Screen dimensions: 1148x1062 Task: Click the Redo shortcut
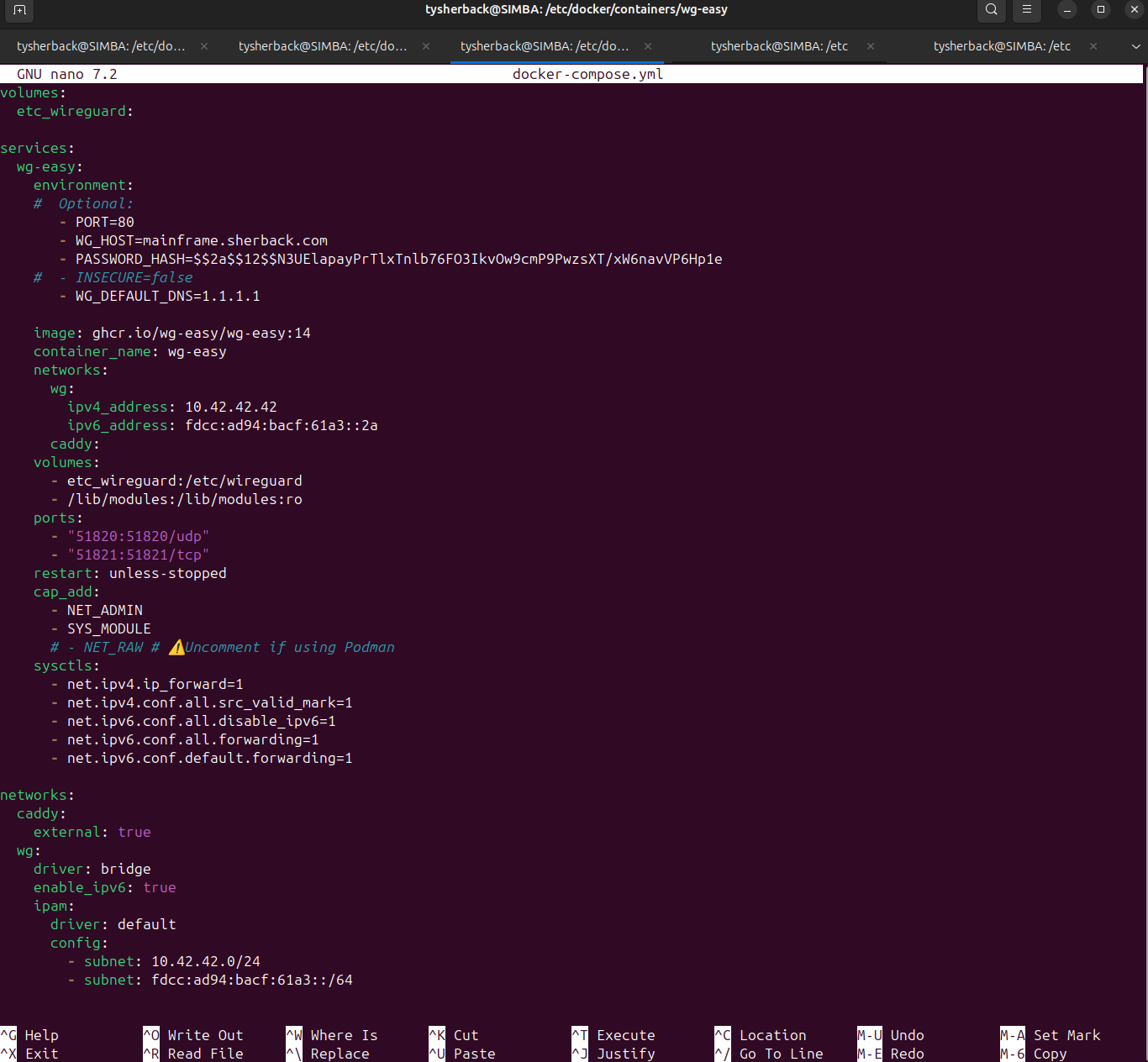pos(891,1054)
